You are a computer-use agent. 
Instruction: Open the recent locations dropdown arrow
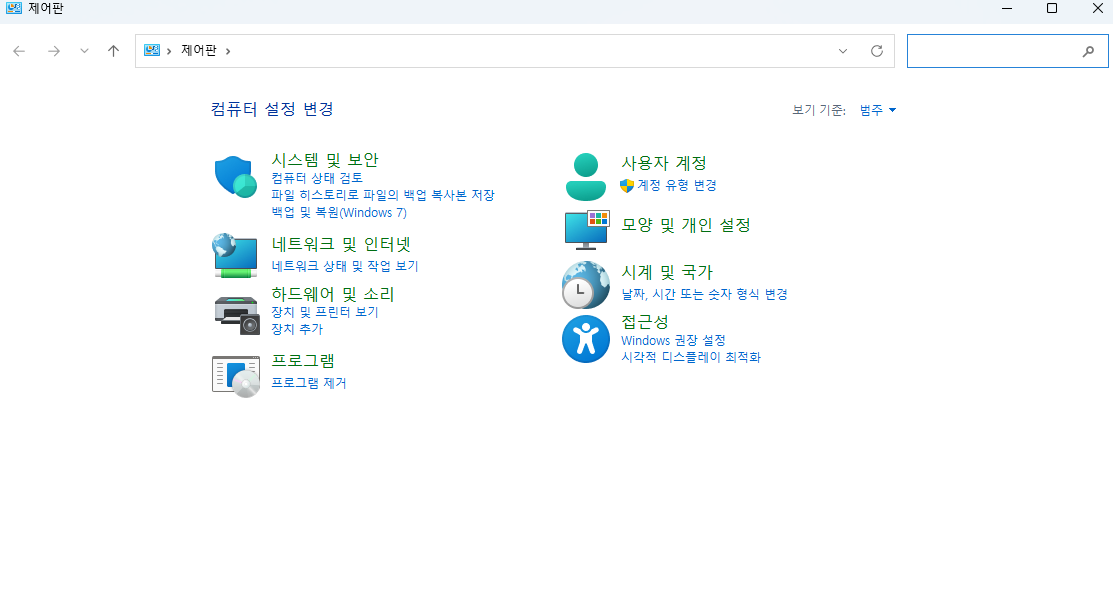click(84, 51)
